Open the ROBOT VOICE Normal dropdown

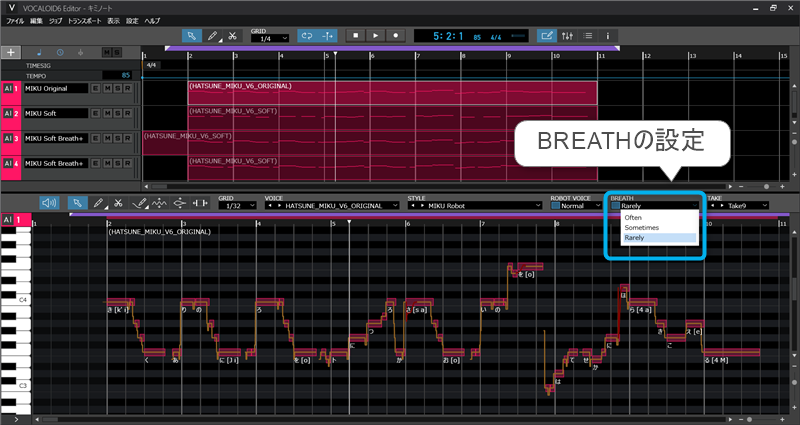point(576,206)
